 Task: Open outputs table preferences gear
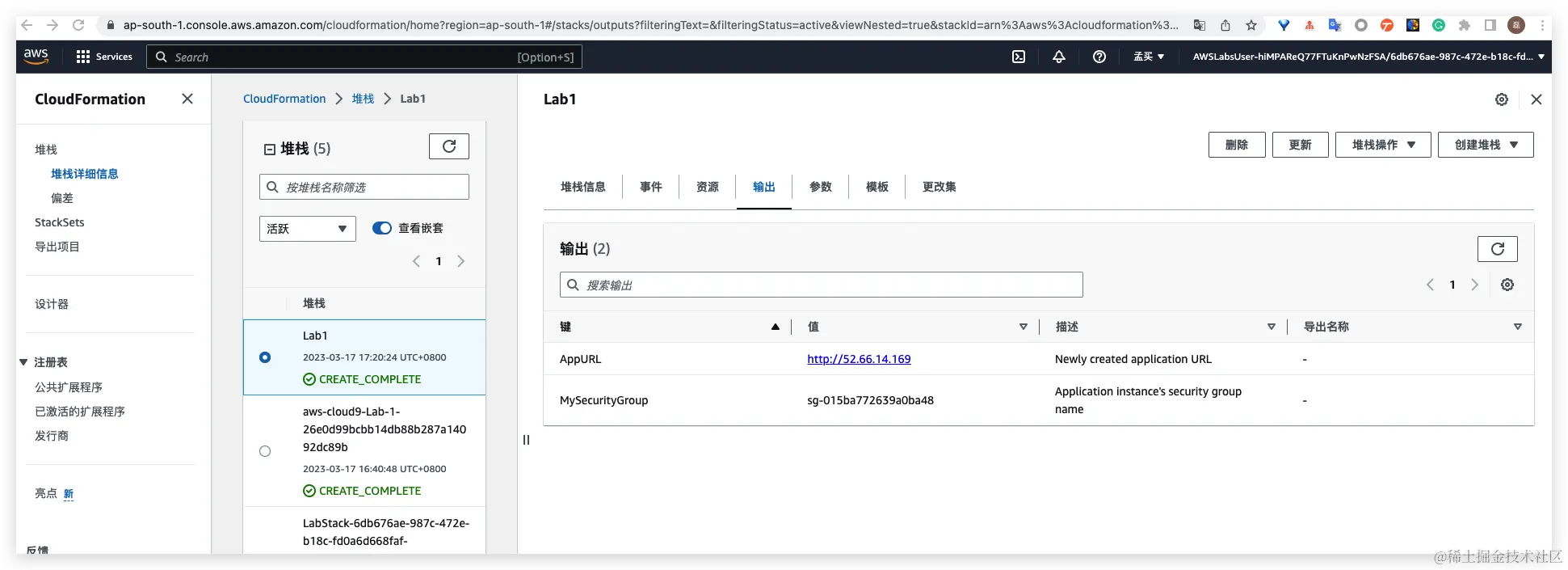coord(1507,285)
